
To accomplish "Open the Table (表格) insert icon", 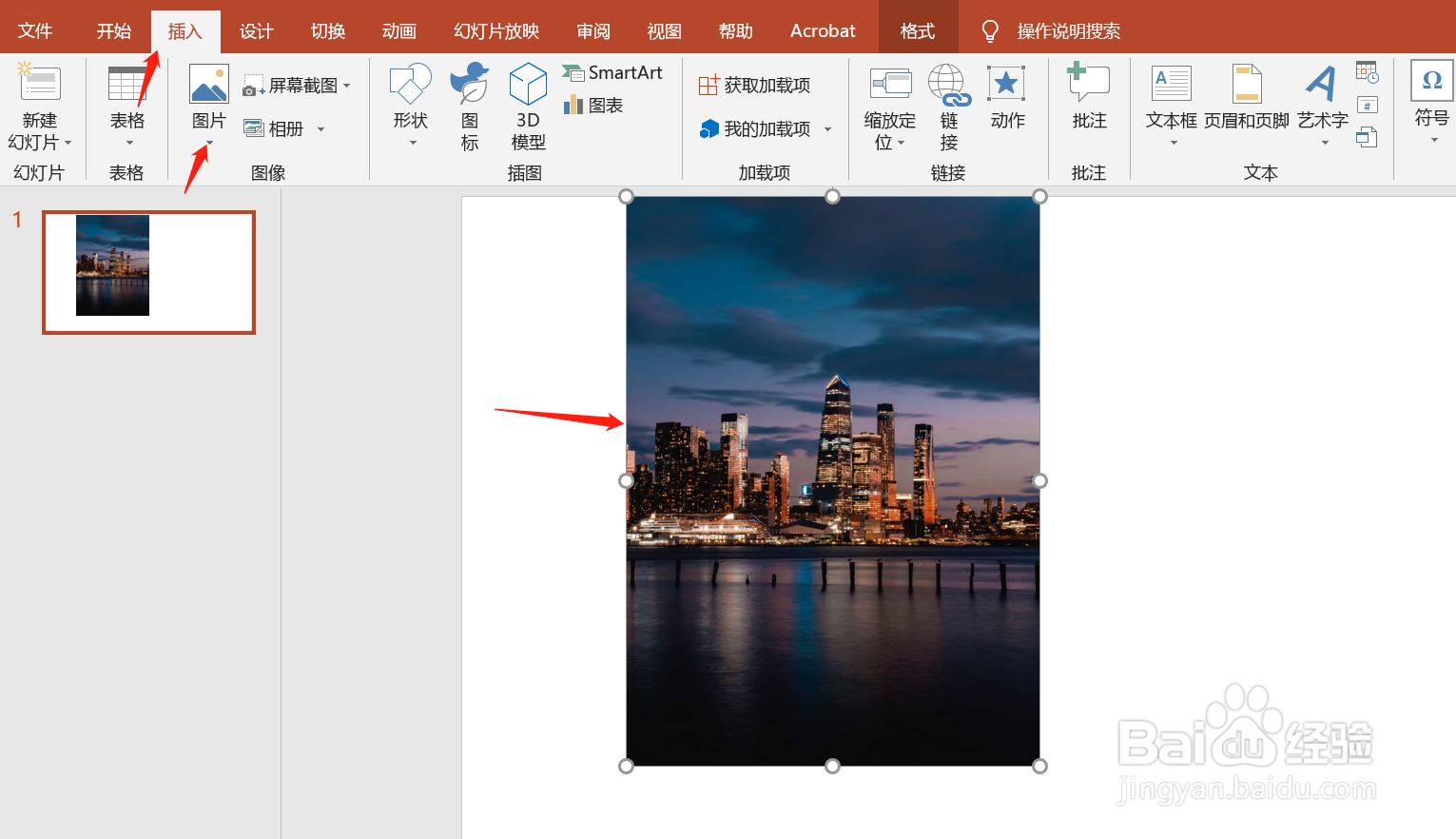I will pyautogui.click(x=126, y=84).
